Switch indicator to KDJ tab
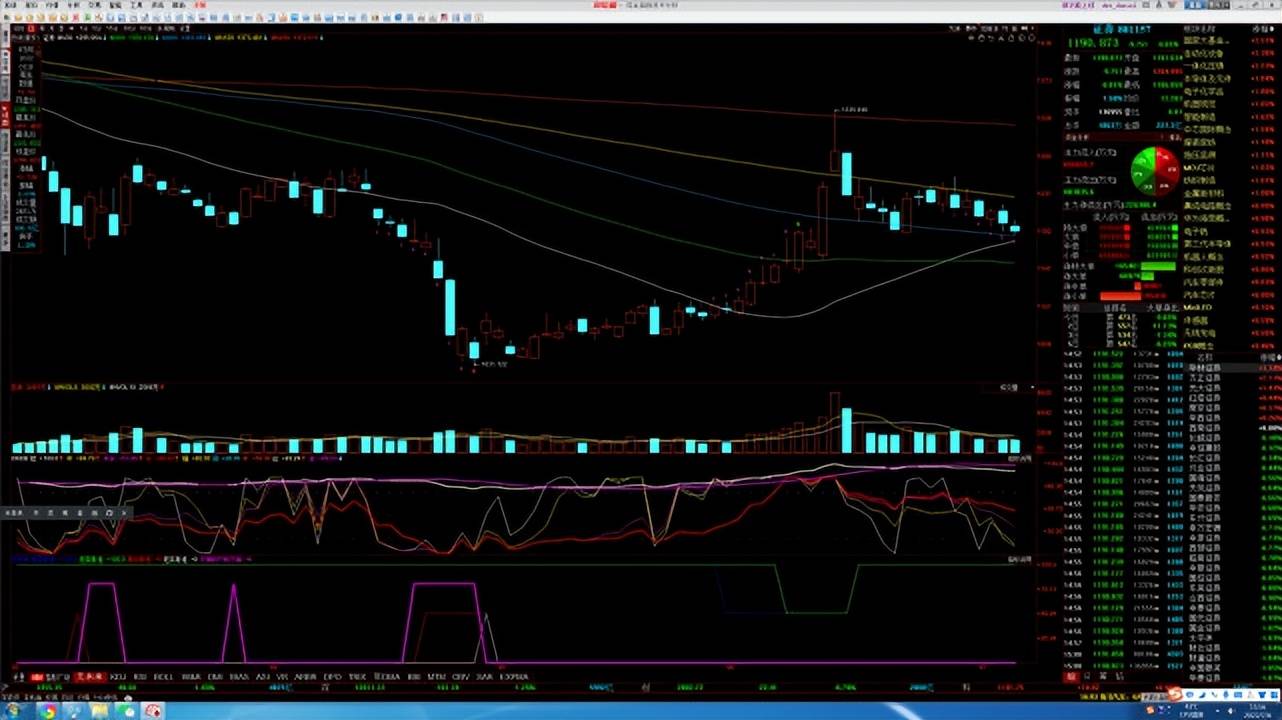 pyautogui.click(x=118, y=677)
